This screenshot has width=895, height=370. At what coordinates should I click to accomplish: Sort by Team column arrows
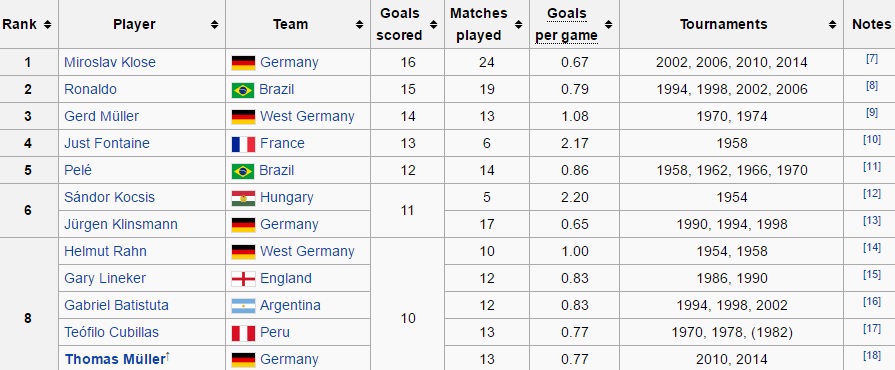[x=360, y=25]
